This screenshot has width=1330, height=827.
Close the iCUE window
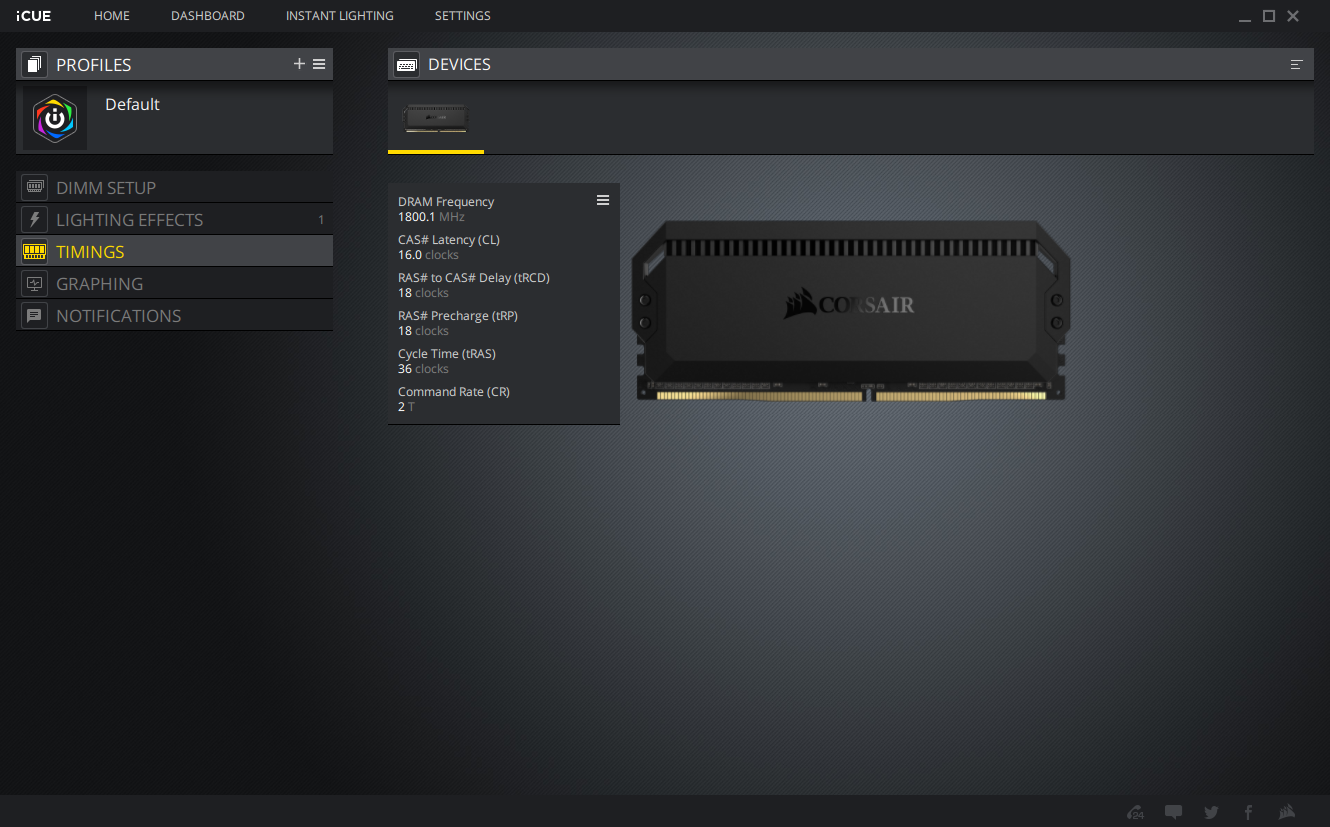pyautogui.click(x=1293, y=16)
